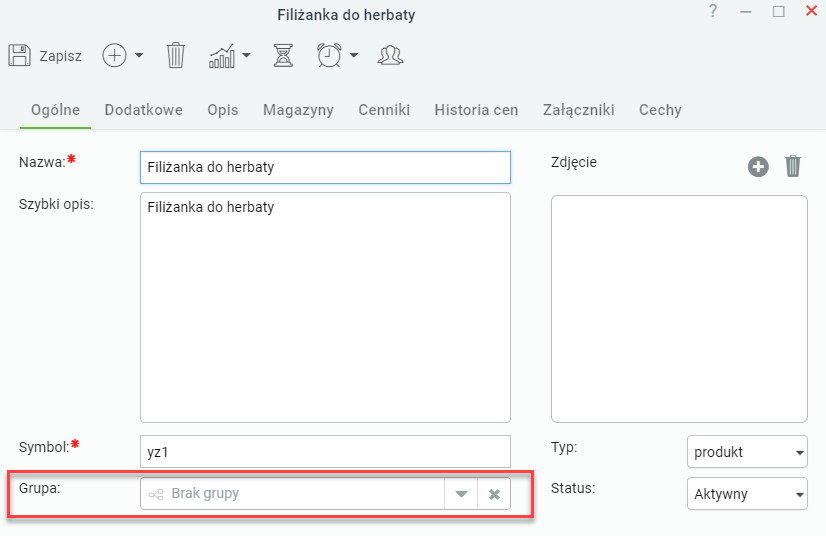Click the Zapisz save icon
Viewport: 826px width, 536px height.
pyautogui.click(x=19, y=55)
